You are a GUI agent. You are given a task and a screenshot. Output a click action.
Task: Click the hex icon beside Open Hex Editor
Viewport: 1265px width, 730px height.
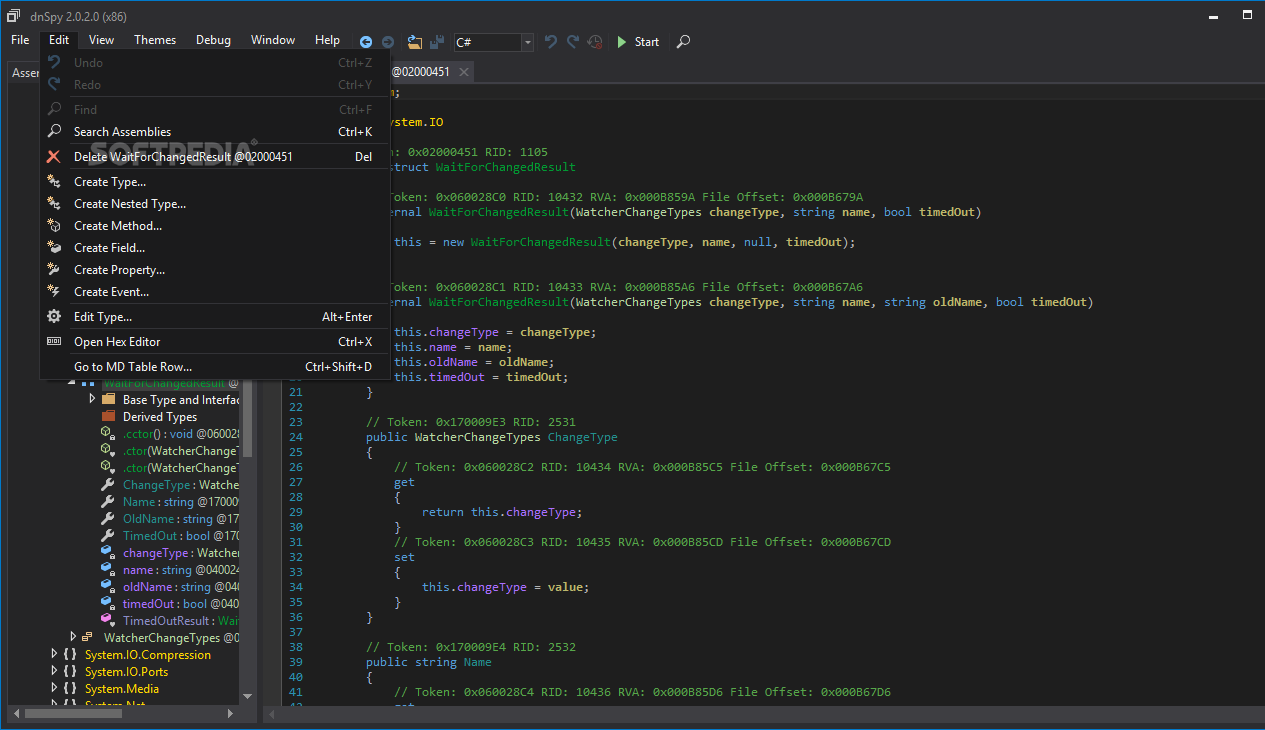tap(54, 342)
